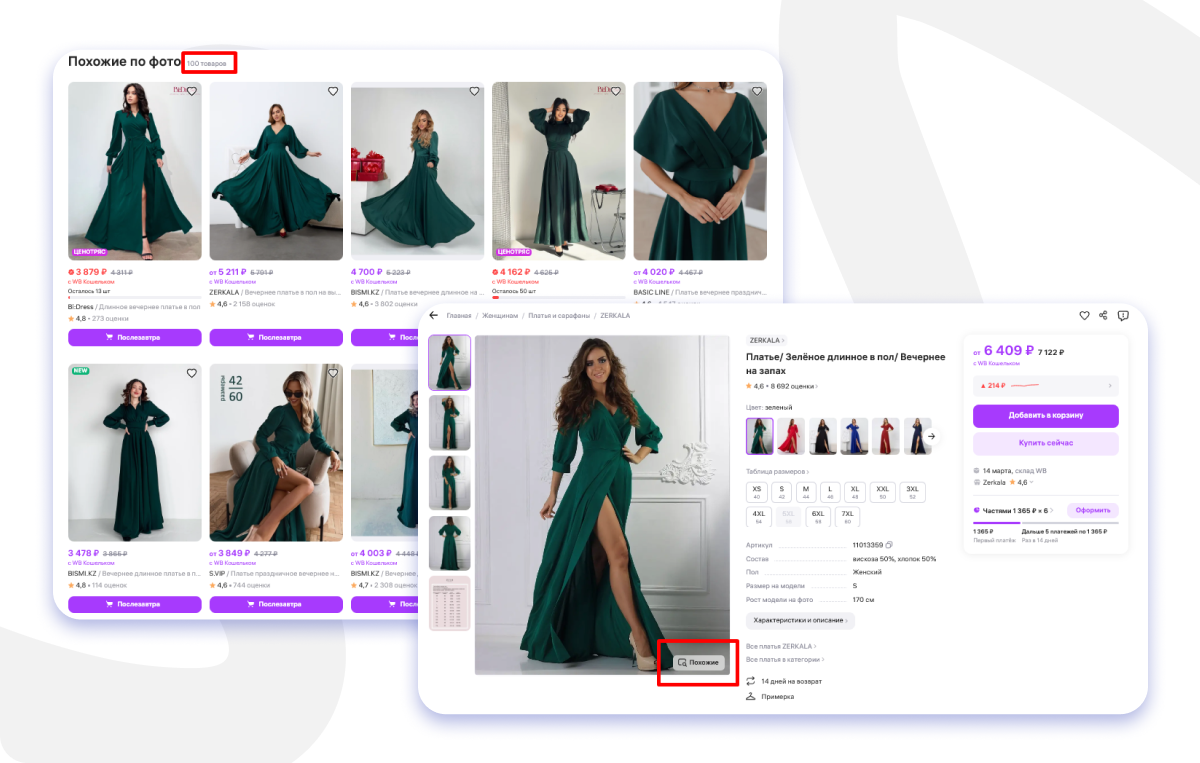Favorite the BASIC LINE 4 020 ₽ dress

[x=757, y=91]
